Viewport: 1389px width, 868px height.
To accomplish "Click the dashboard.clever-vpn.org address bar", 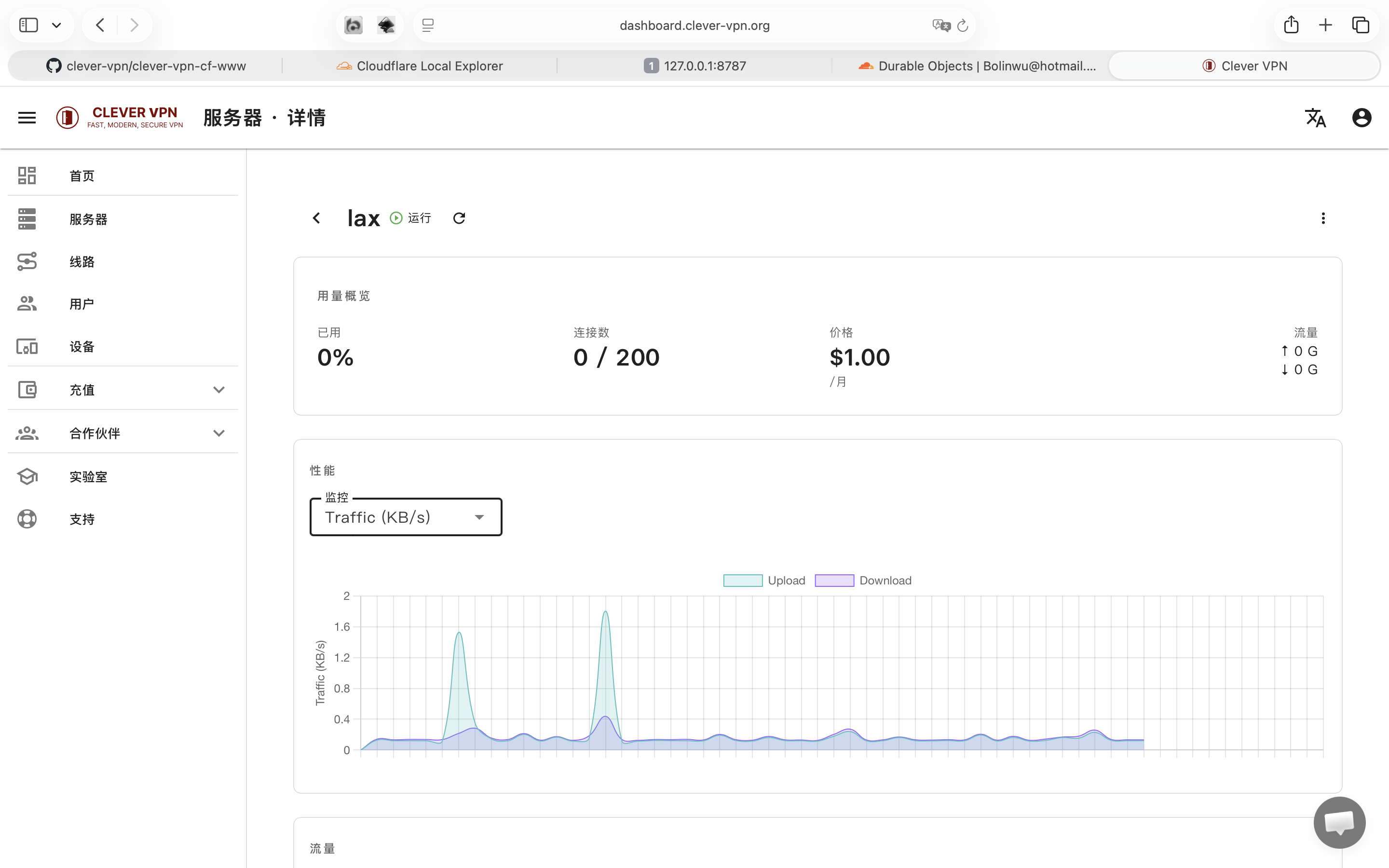I will [x=694, y=25].
